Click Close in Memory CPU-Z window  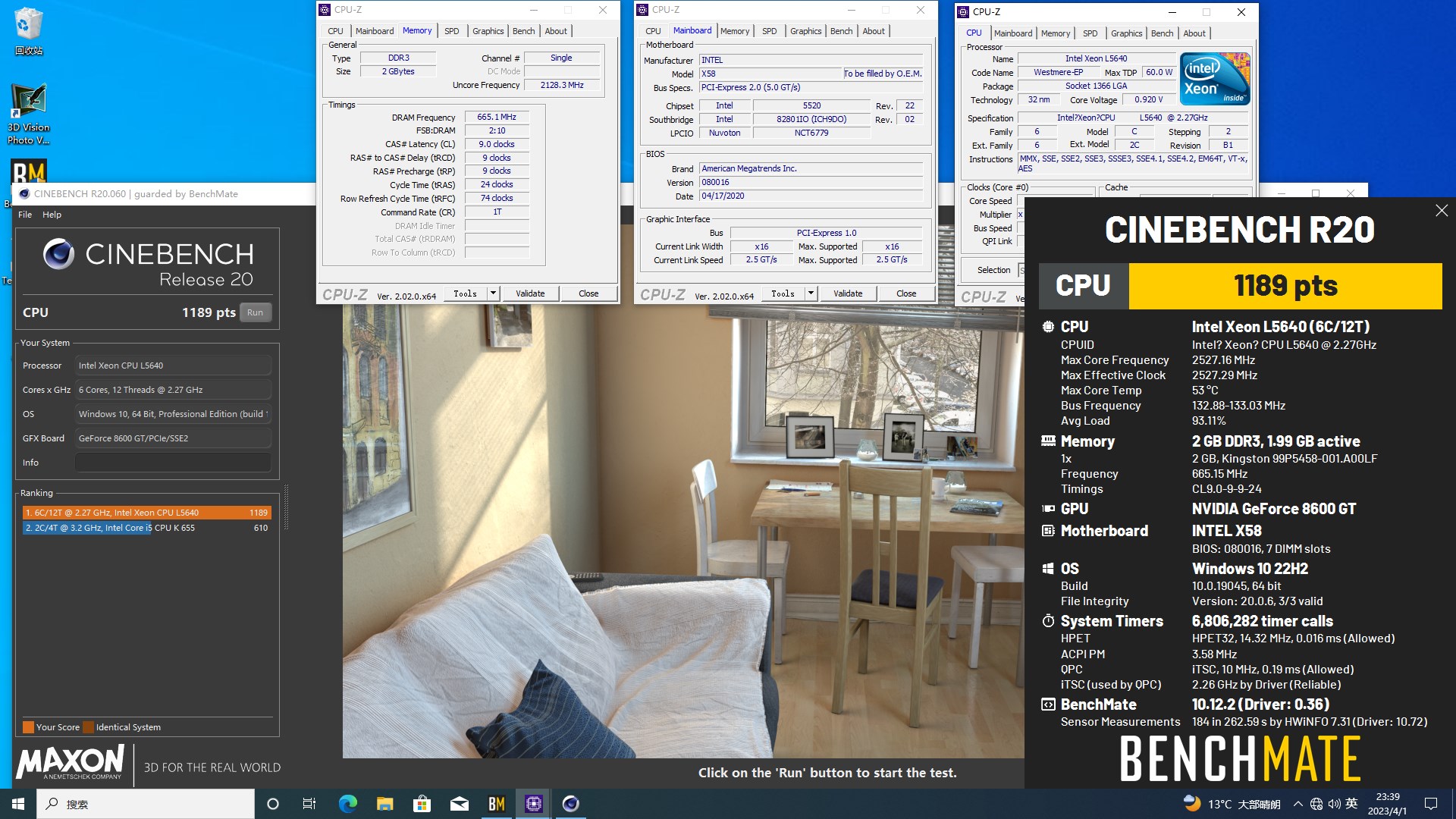click(588, 293)
